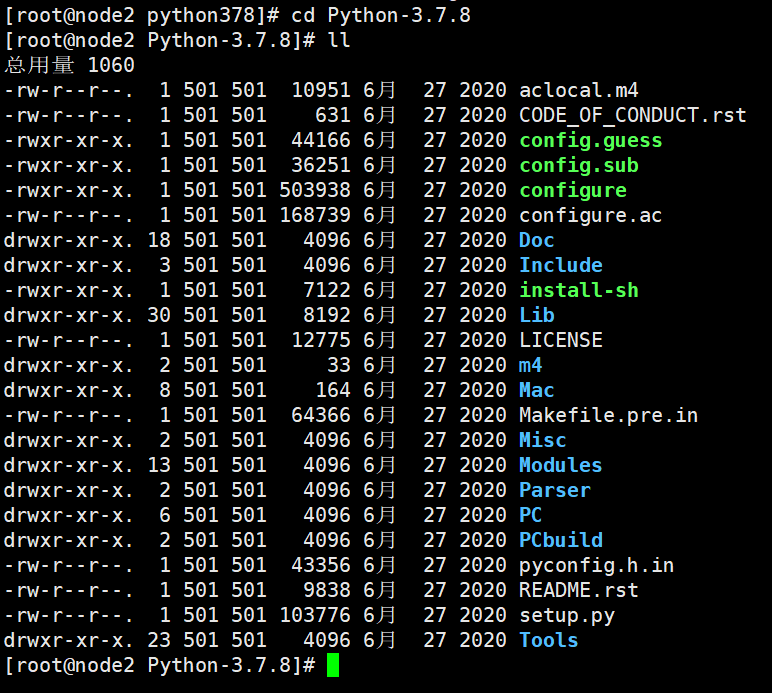Viewport: 772px width, 693px height.
Task: Click the '[root@node2 python378]#' prompt
Action: click(142, 16)
